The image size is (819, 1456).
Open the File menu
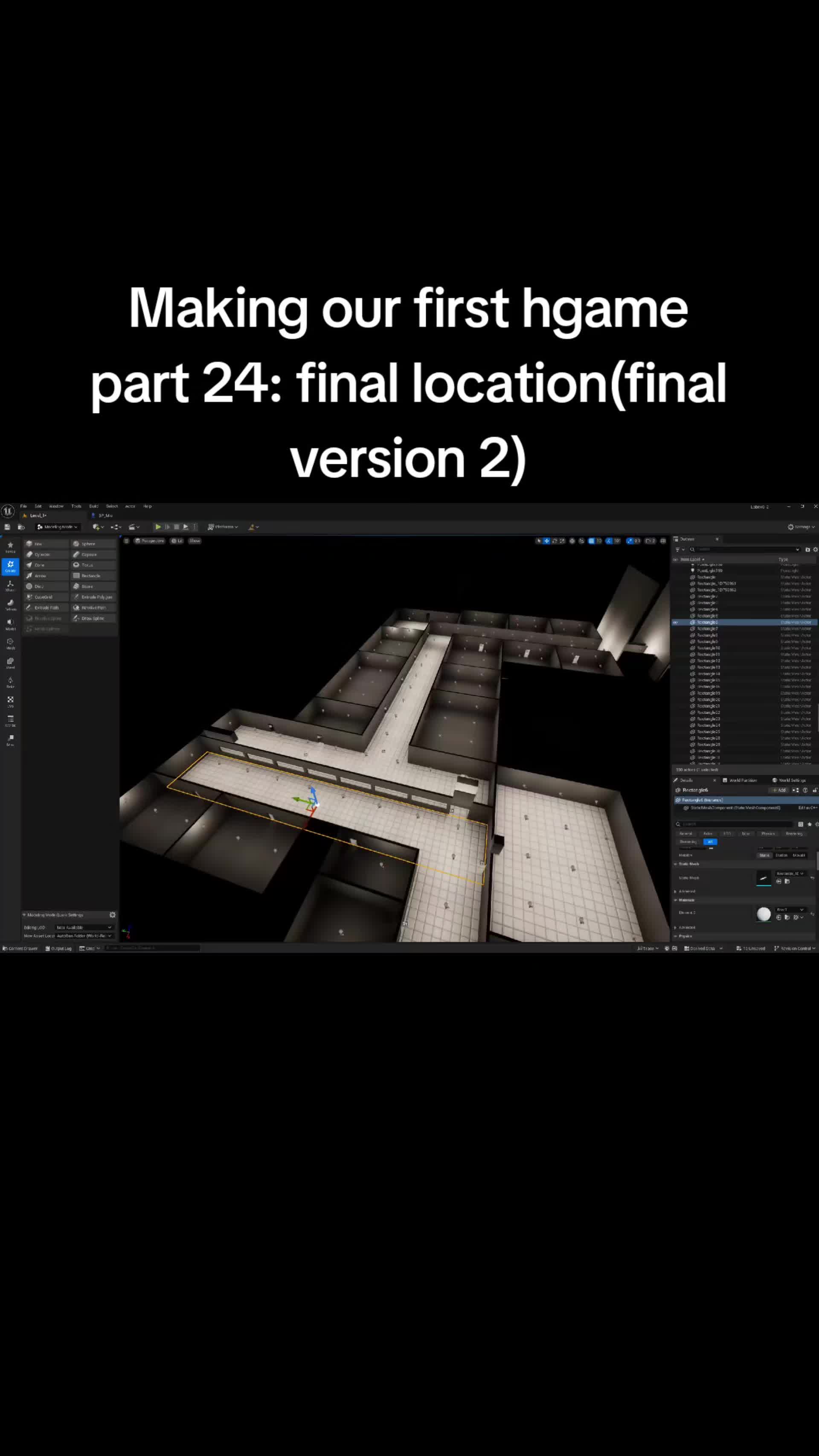pos(24,506)
